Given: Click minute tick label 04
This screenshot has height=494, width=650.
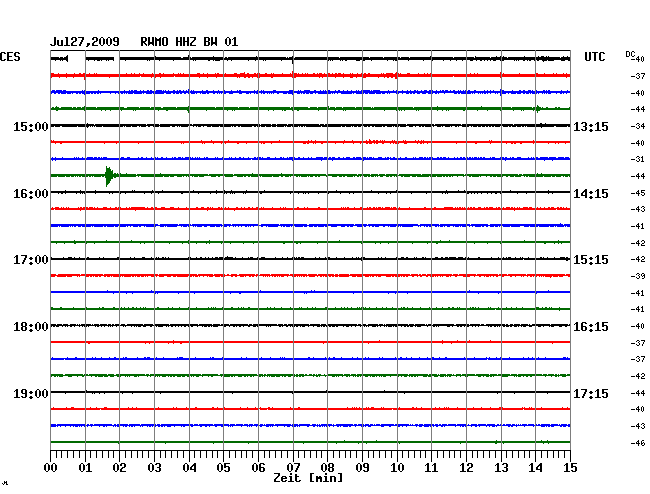Looking at the screenshot, I should click(x=189, y=468).
